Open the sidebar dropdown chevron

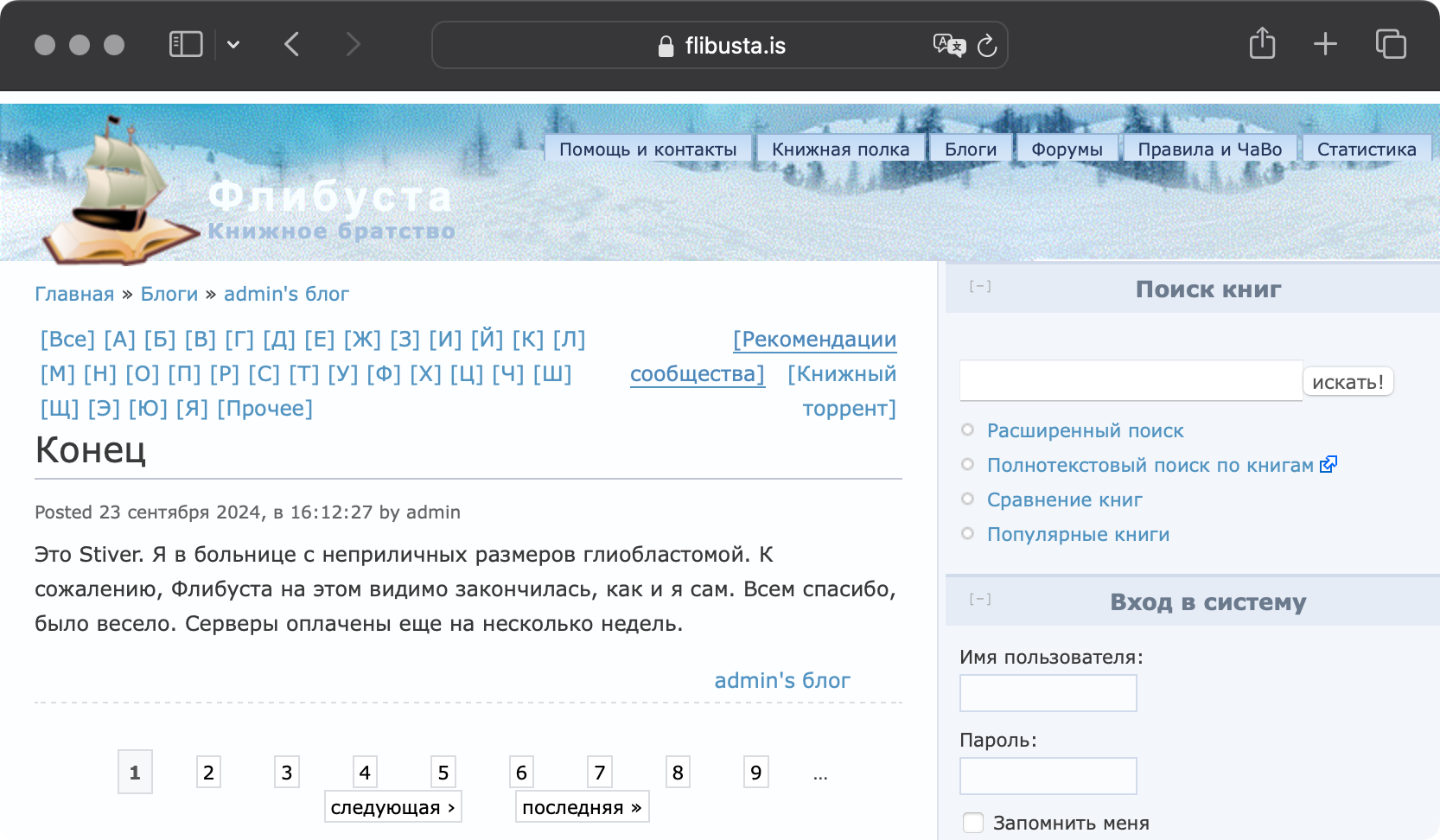point(233,45)
